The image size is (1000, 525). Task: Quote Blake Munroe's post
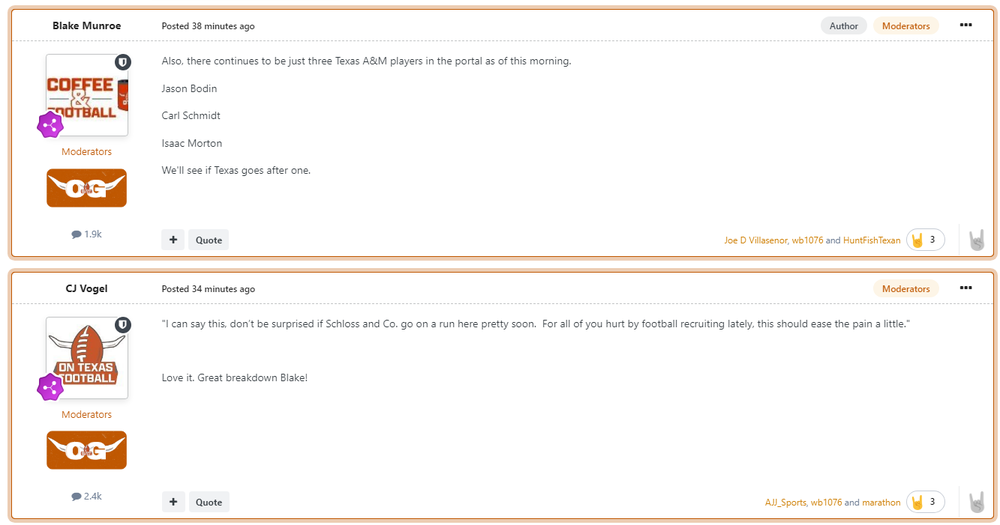click(x=209, y=240)
